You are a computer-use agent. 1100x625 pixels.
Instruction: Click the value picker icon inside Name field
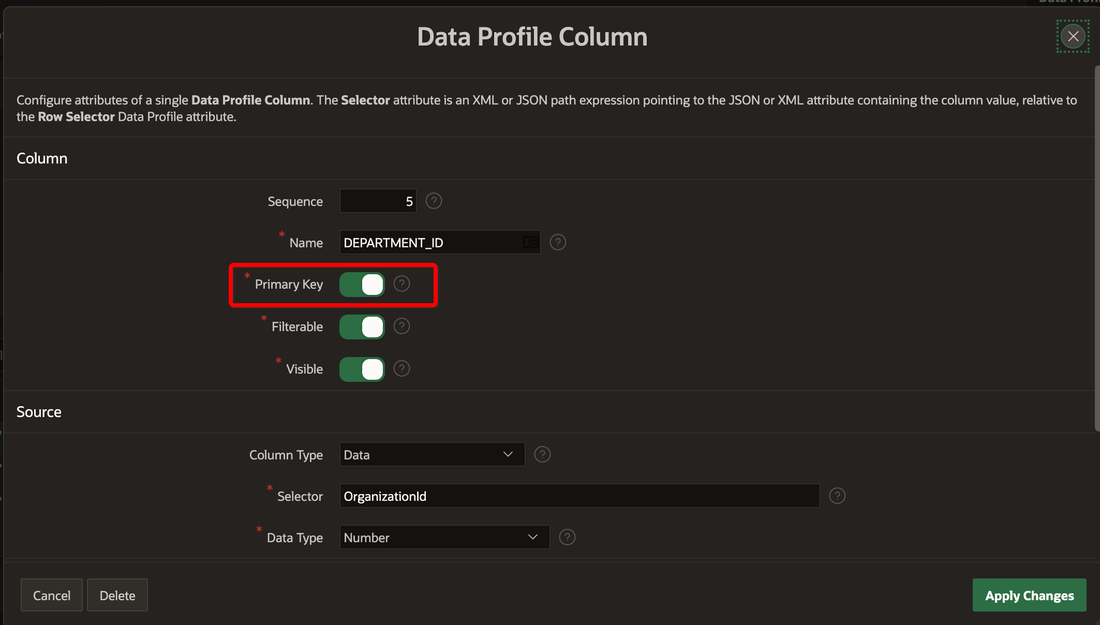click(528, 242)
